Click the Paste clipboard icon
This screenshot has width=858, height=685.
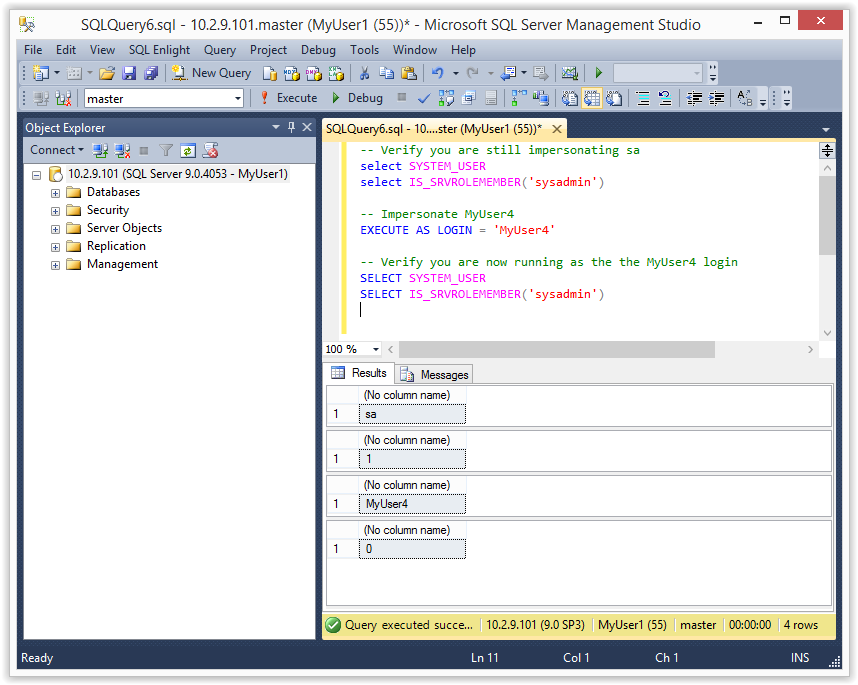(x=409, y=73)
